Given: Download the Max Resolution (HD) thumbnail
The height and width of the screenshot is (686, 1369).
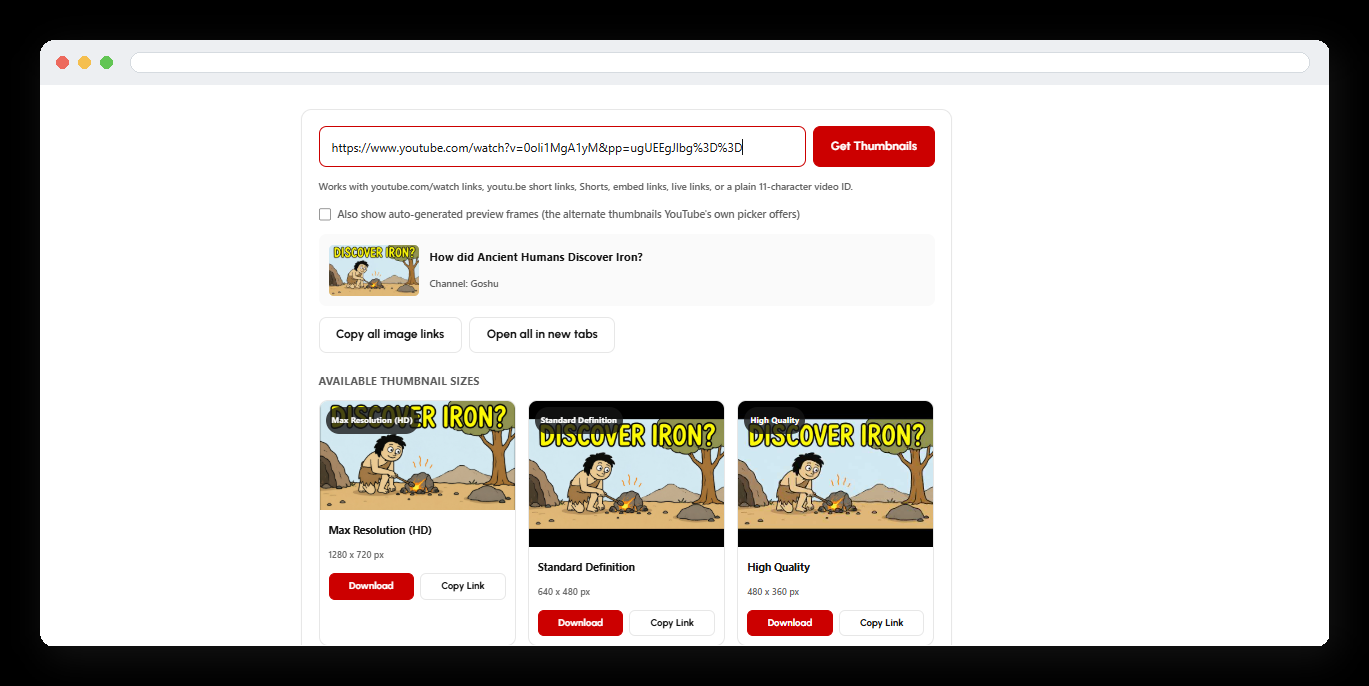Looking at the screenshot, I should point(371,586).
